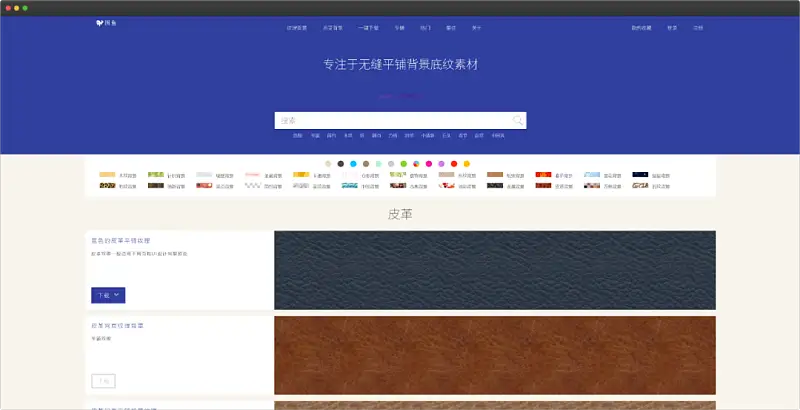Open the 关于 navigation item

477,28
